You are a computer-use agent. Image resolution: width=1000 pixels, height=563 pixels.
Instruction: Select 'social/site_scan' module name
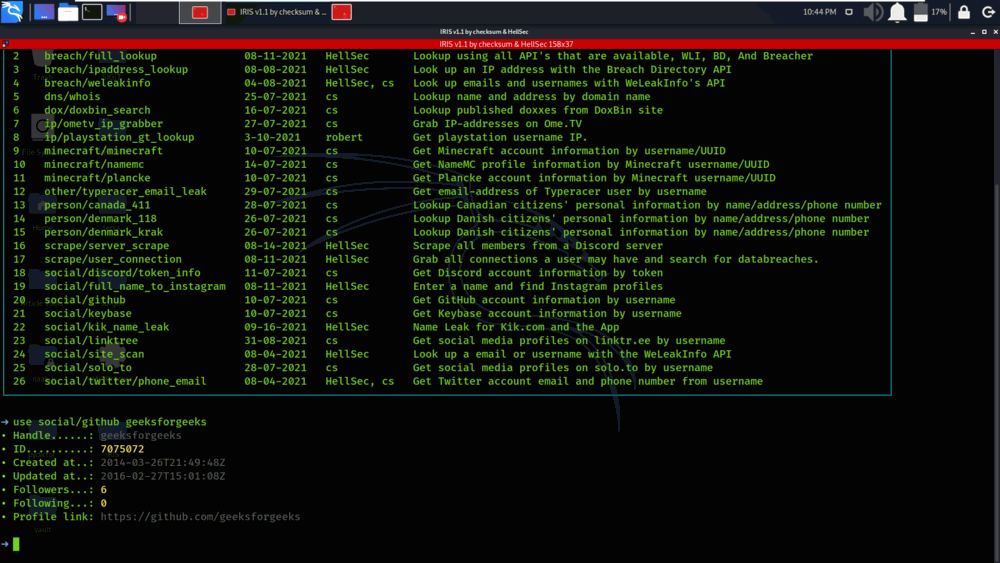tap(94, 354)
